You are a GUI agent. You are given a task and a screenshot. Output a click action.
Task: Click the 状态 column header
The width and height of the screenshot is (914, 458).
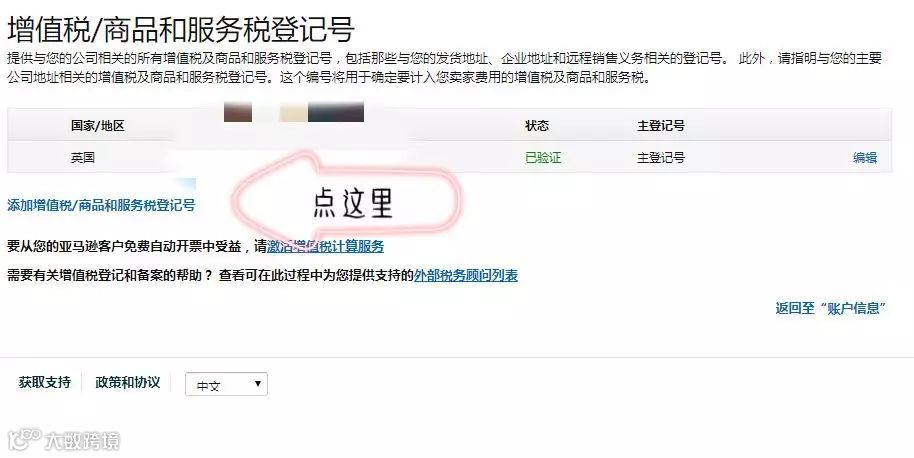pyautogui.click(x=537, y=125)
